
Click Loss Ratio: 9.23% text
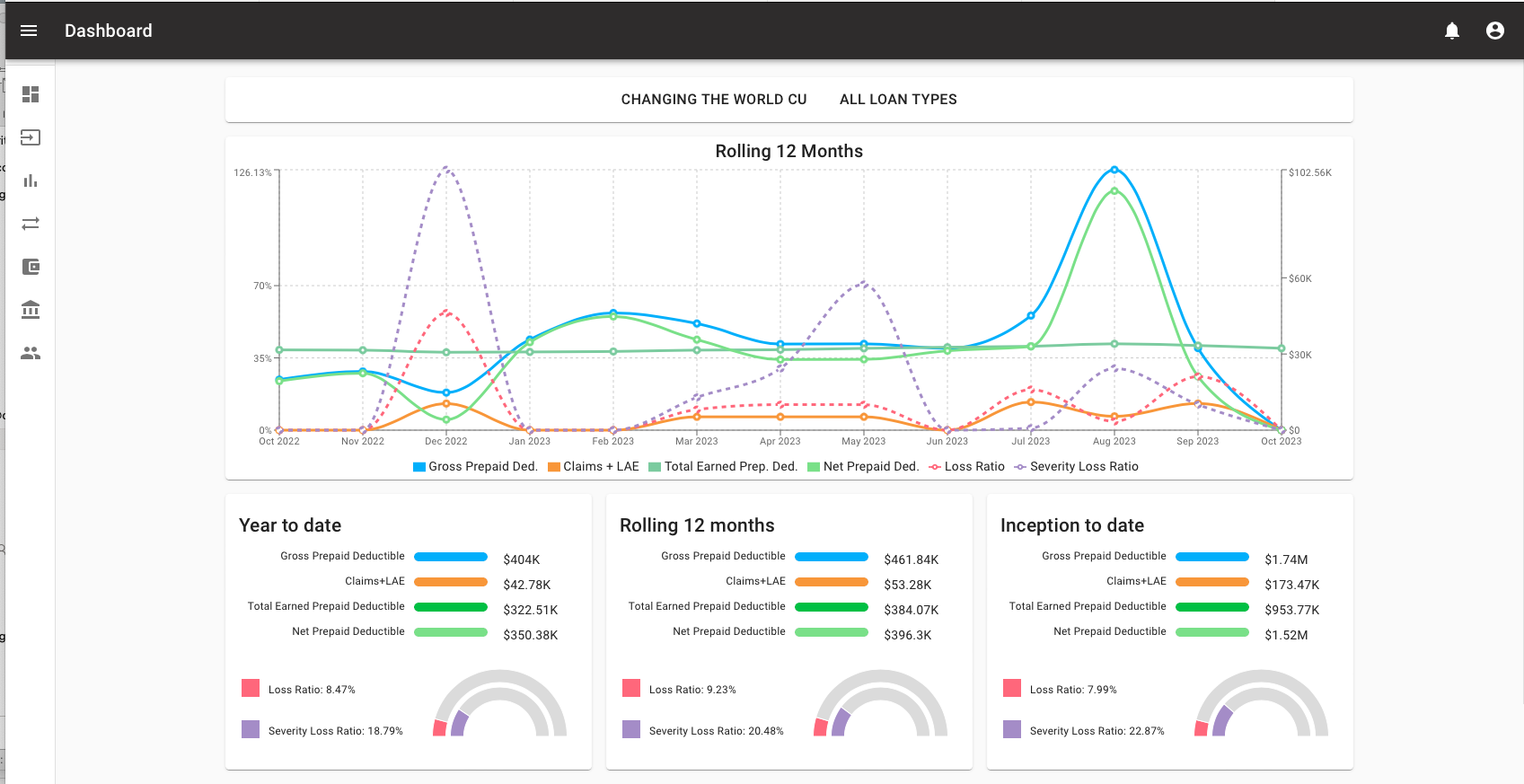click(x=692, y=690)
